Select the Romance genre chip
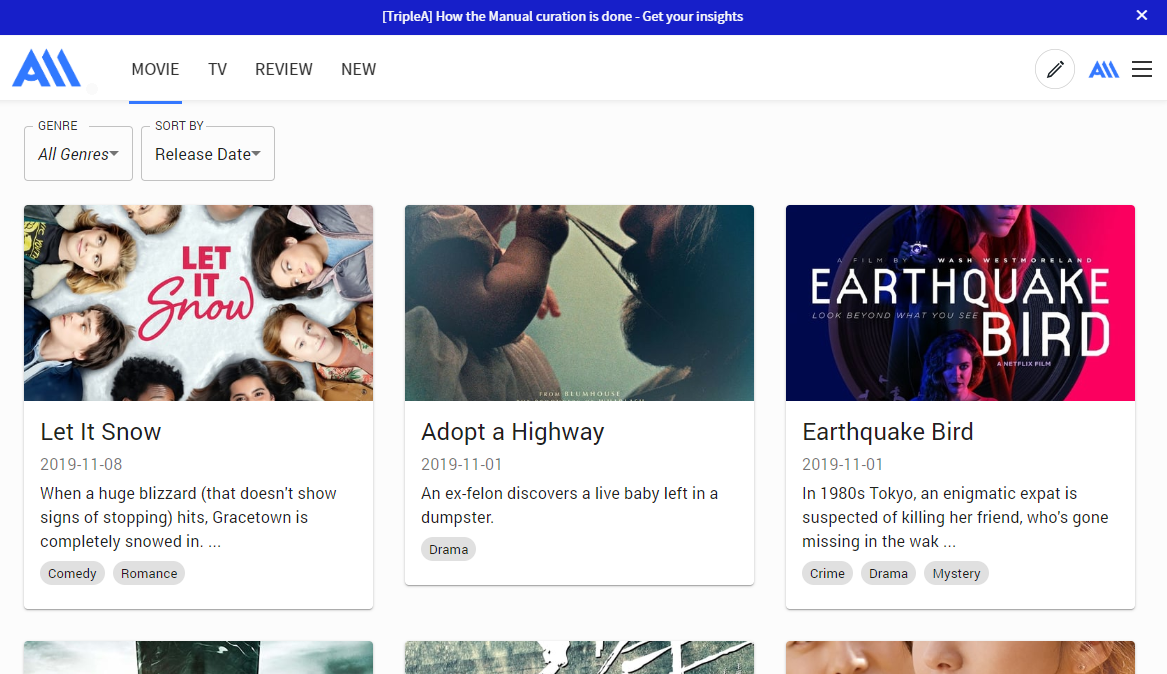1167x674 pixels. click(x=149, y=574)
